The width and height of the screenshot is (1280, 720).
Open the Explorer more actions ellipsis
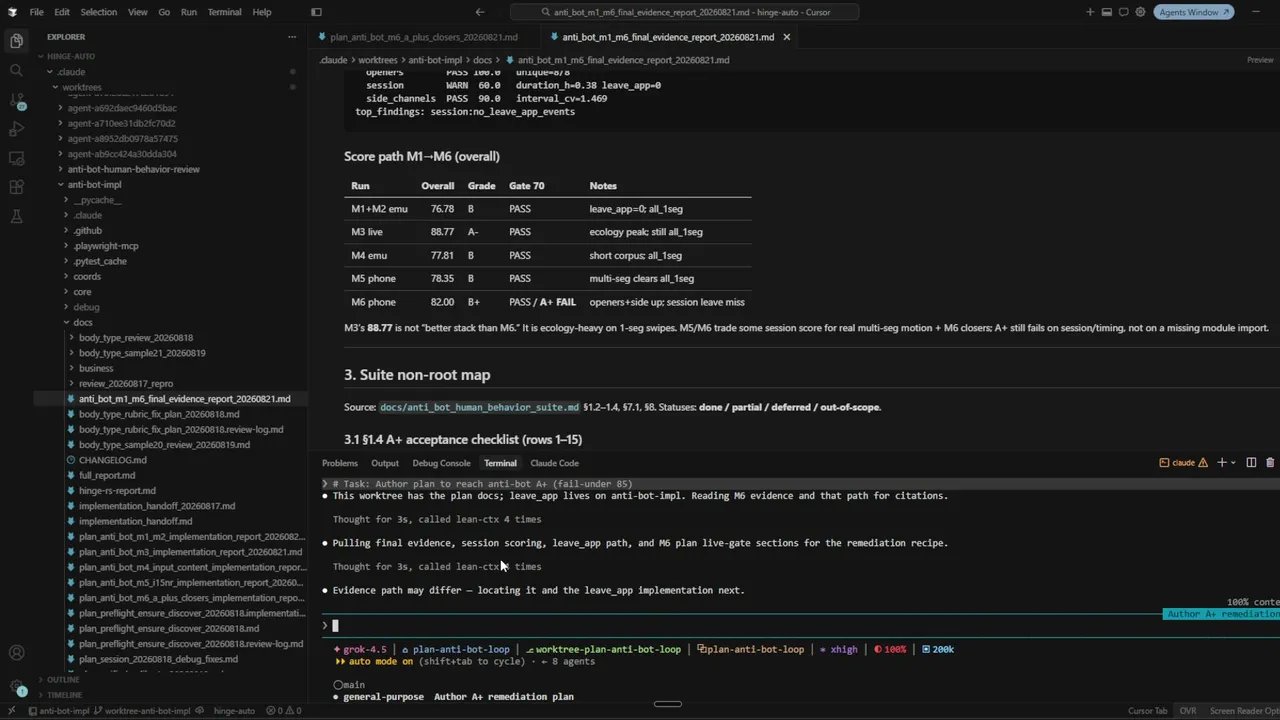point(292,37)
